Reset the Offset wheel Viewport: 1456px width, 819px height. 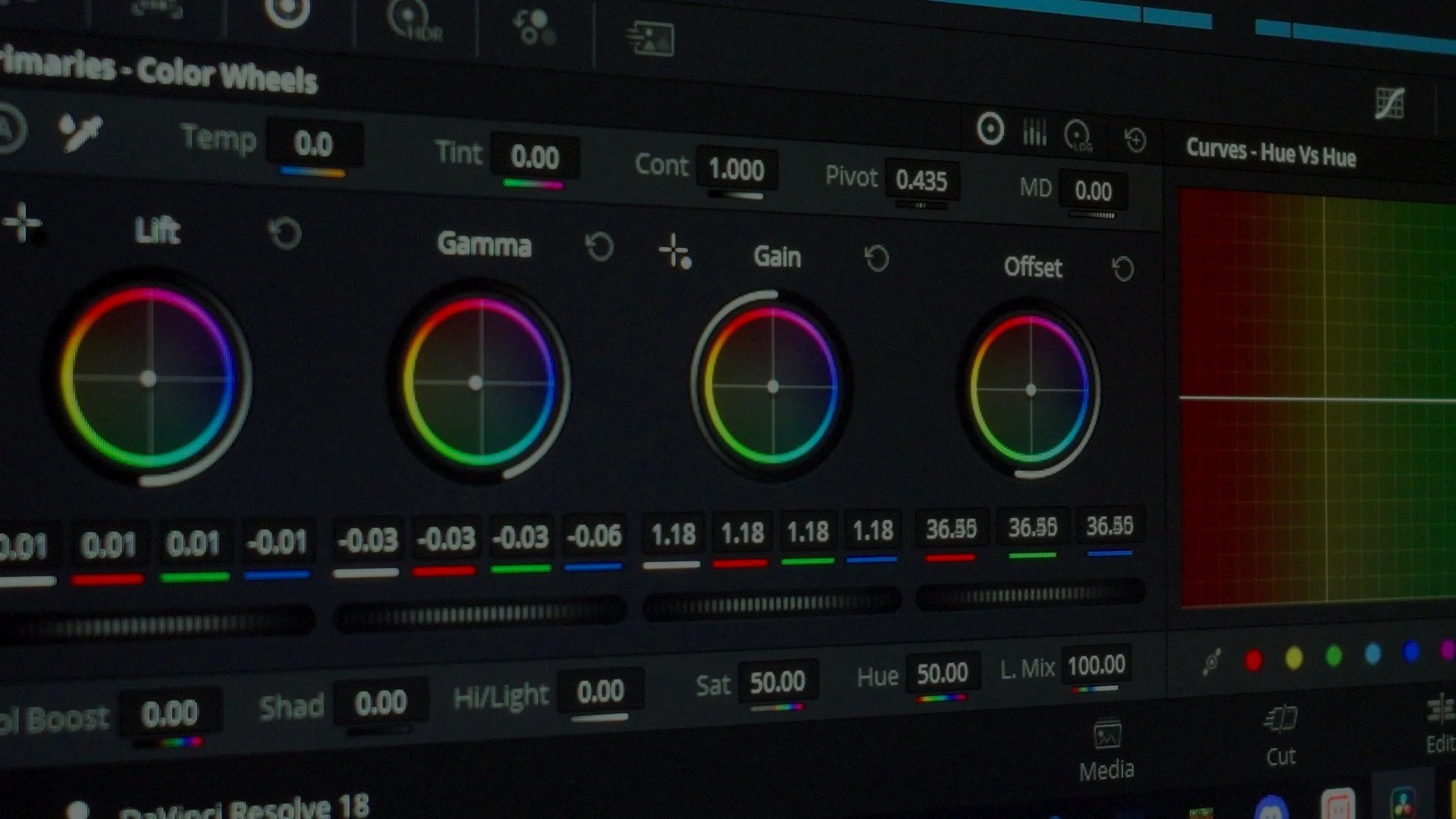1122,268
